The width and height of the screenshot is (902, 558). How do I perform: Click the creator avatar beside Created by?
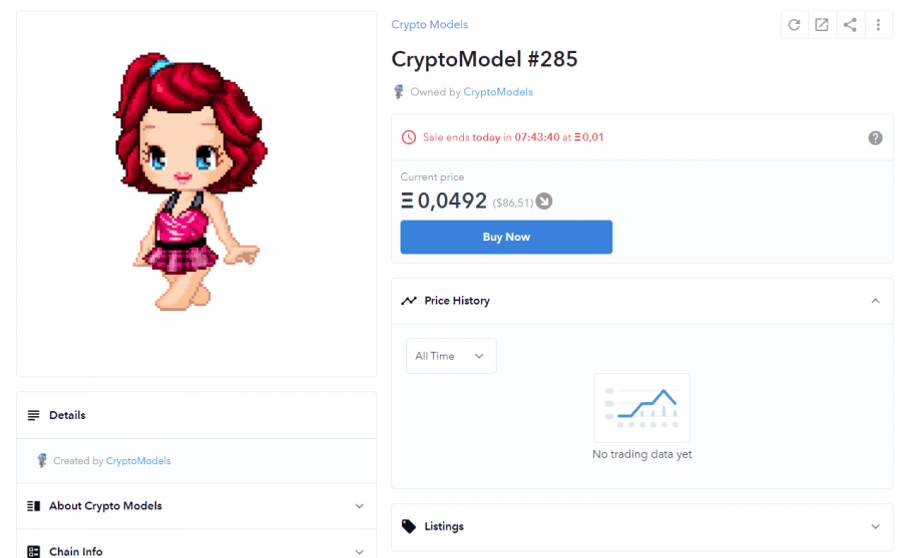(42, 460)
